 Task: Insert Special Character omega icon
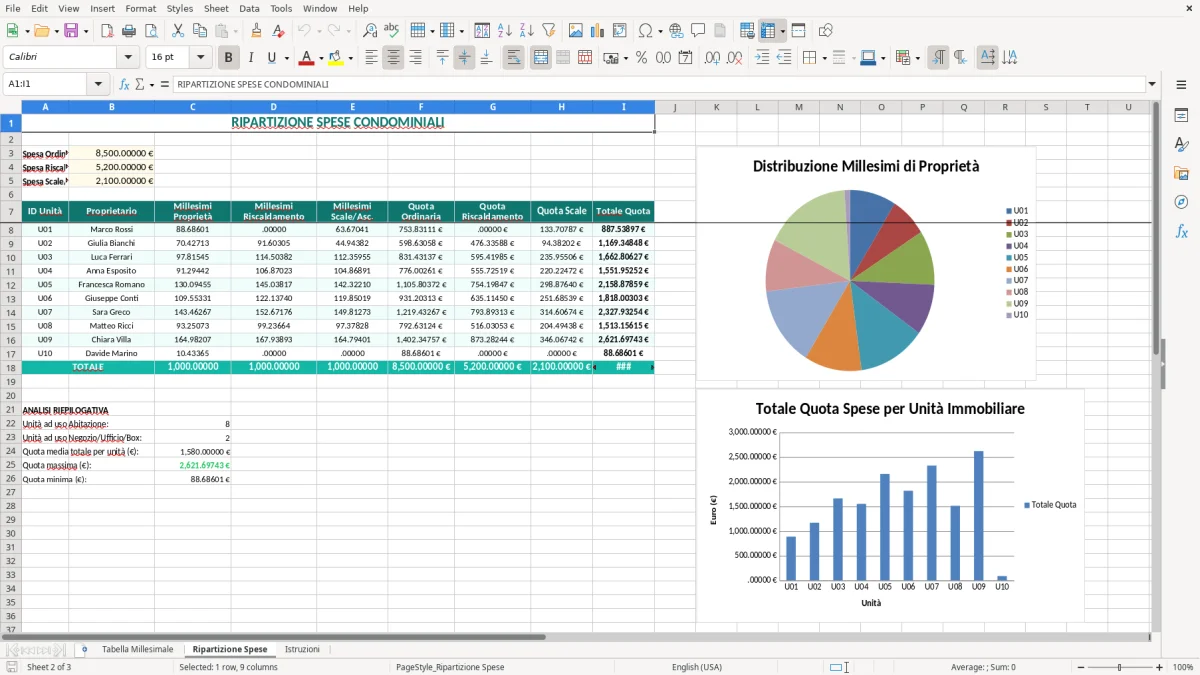pyautogui.click(x=645, y=31)
